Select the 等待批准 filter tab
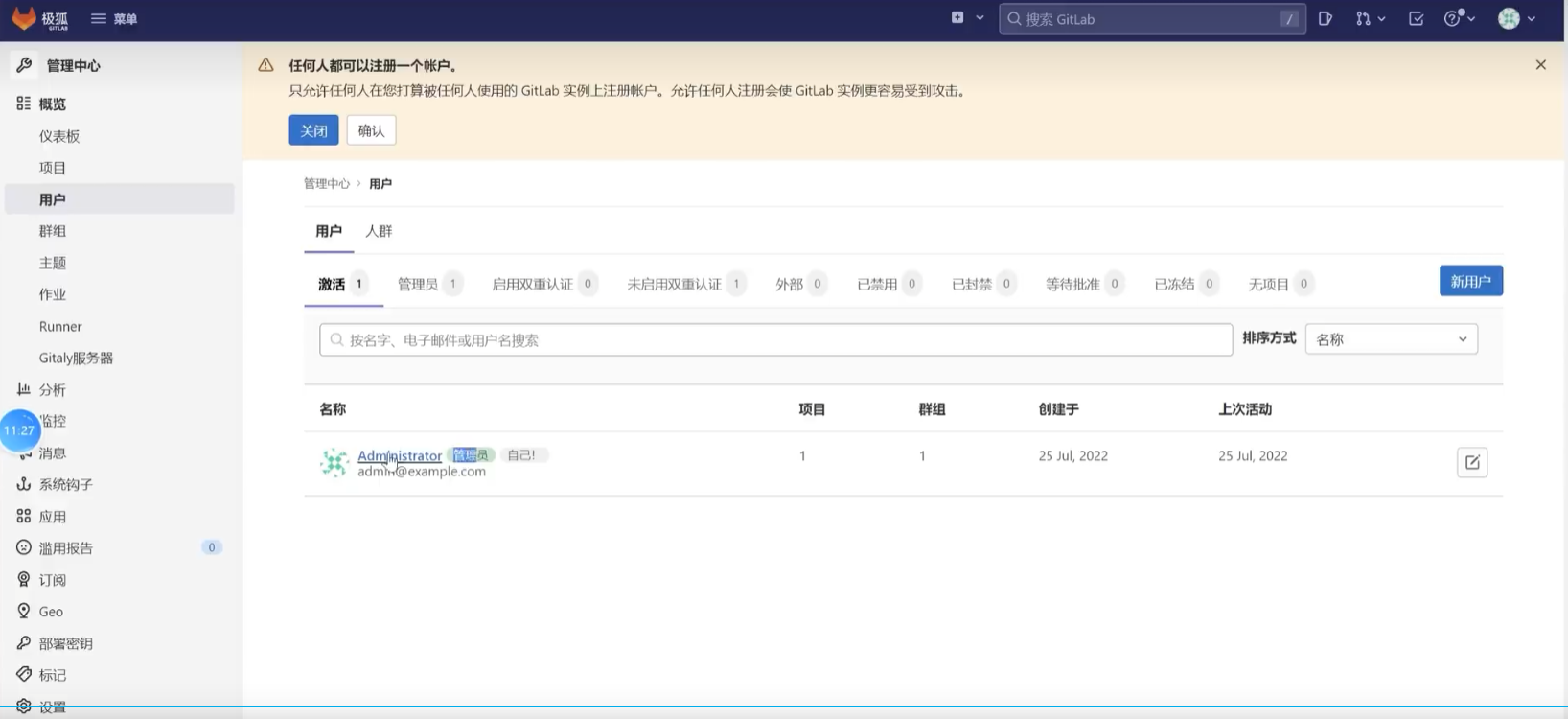Viewport: 1568px width, 719px height. click(1085, 284)
